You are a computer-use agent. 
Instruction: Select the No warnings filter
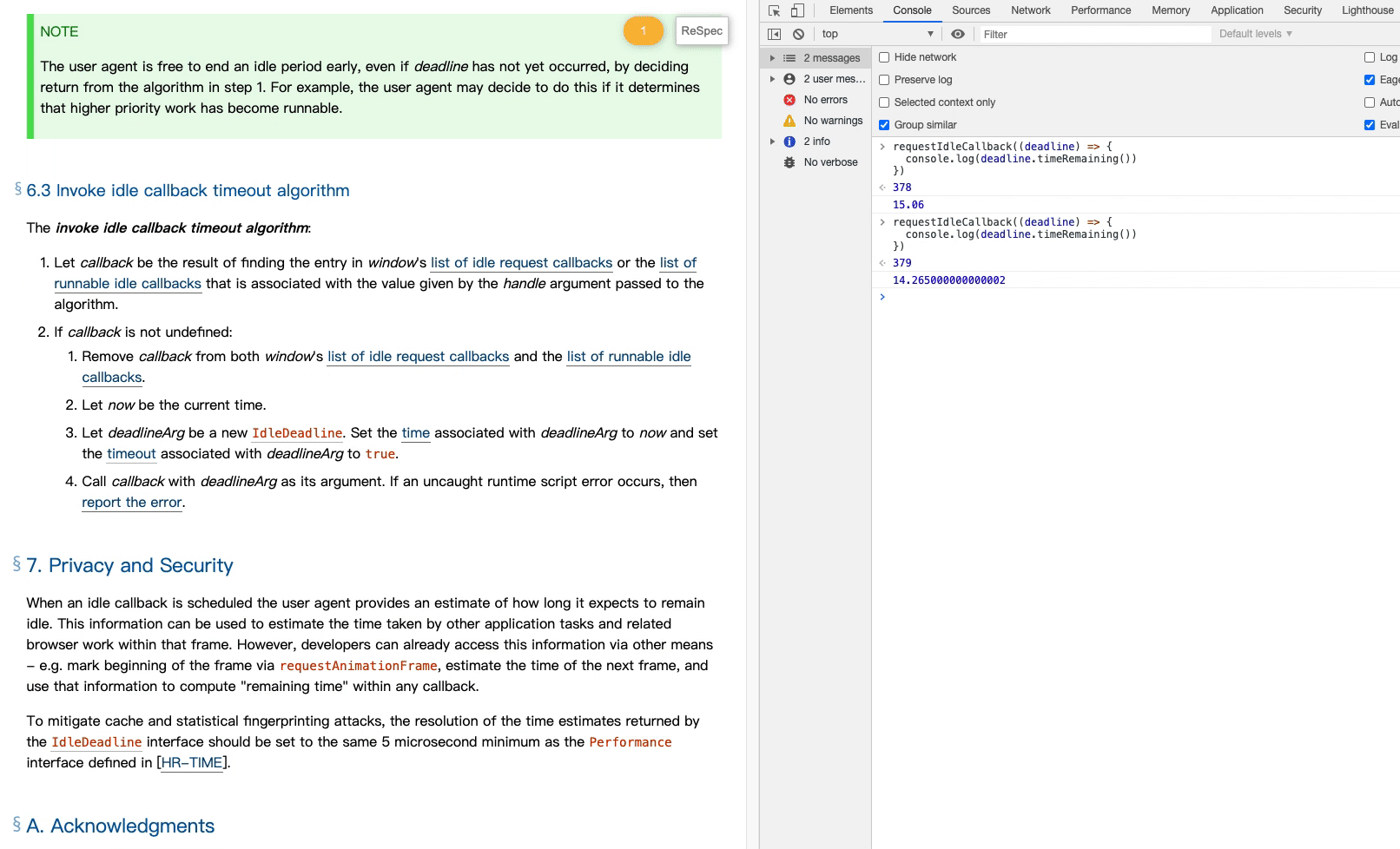832,121
